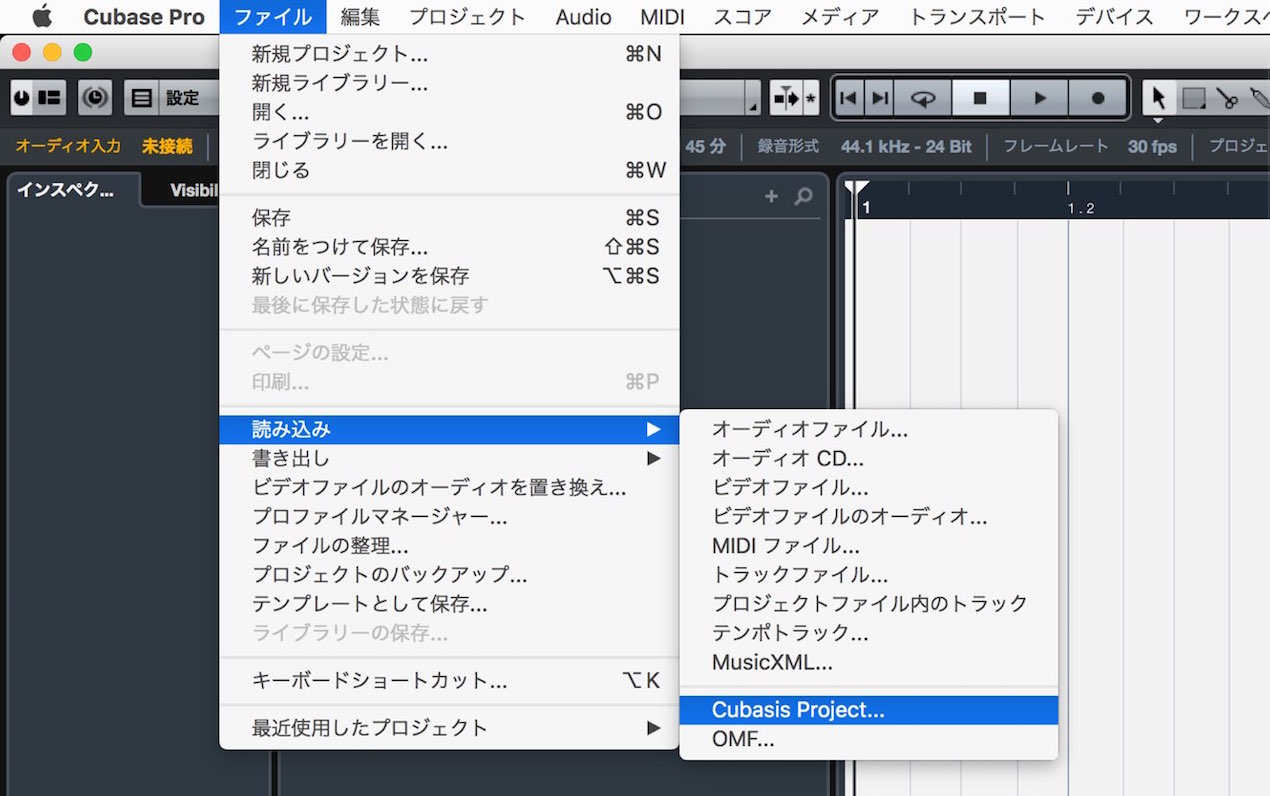Viewport: 1270px width, 796px height.
Task: Open the 編集 menu in menu bar
Action: (360, 17)
